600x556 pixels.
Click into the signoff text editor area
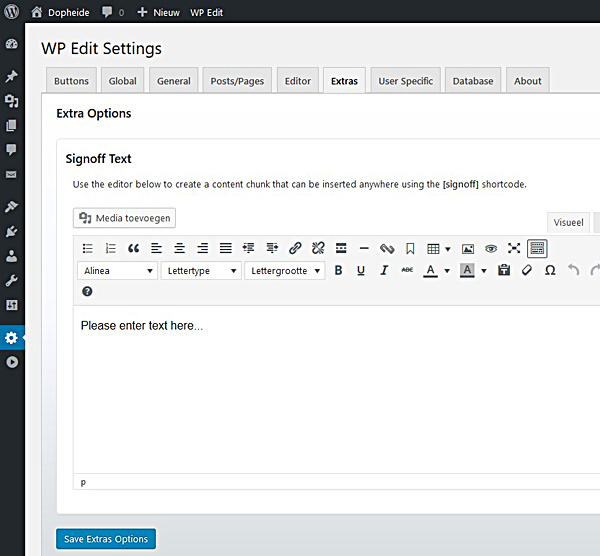point(337,389)
